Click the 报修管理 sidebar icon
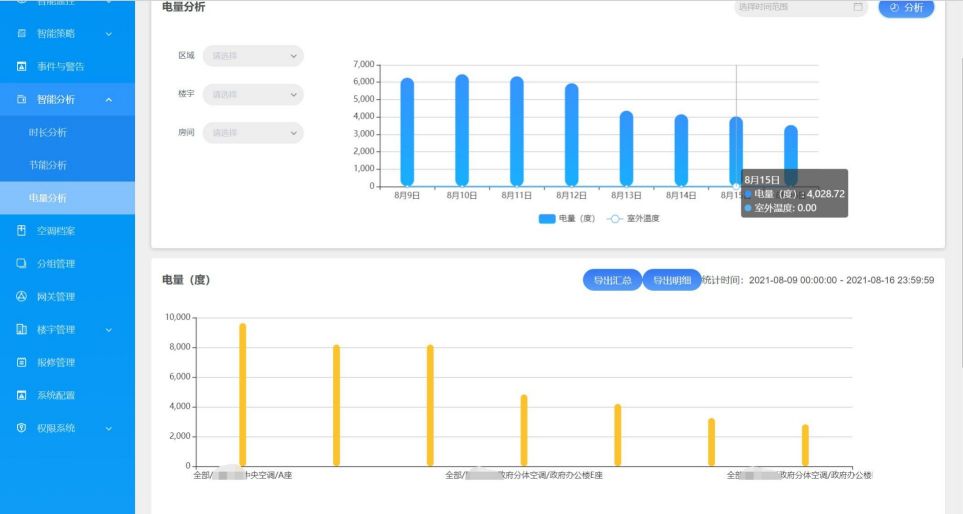The image size is (963, 514). pyautogui.click(x=22, y=363)
